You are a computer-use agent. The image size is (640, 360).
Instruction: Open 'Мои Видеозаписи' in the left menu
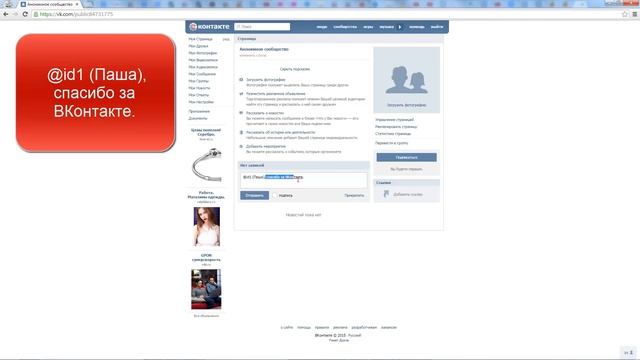tap(203, 60)
